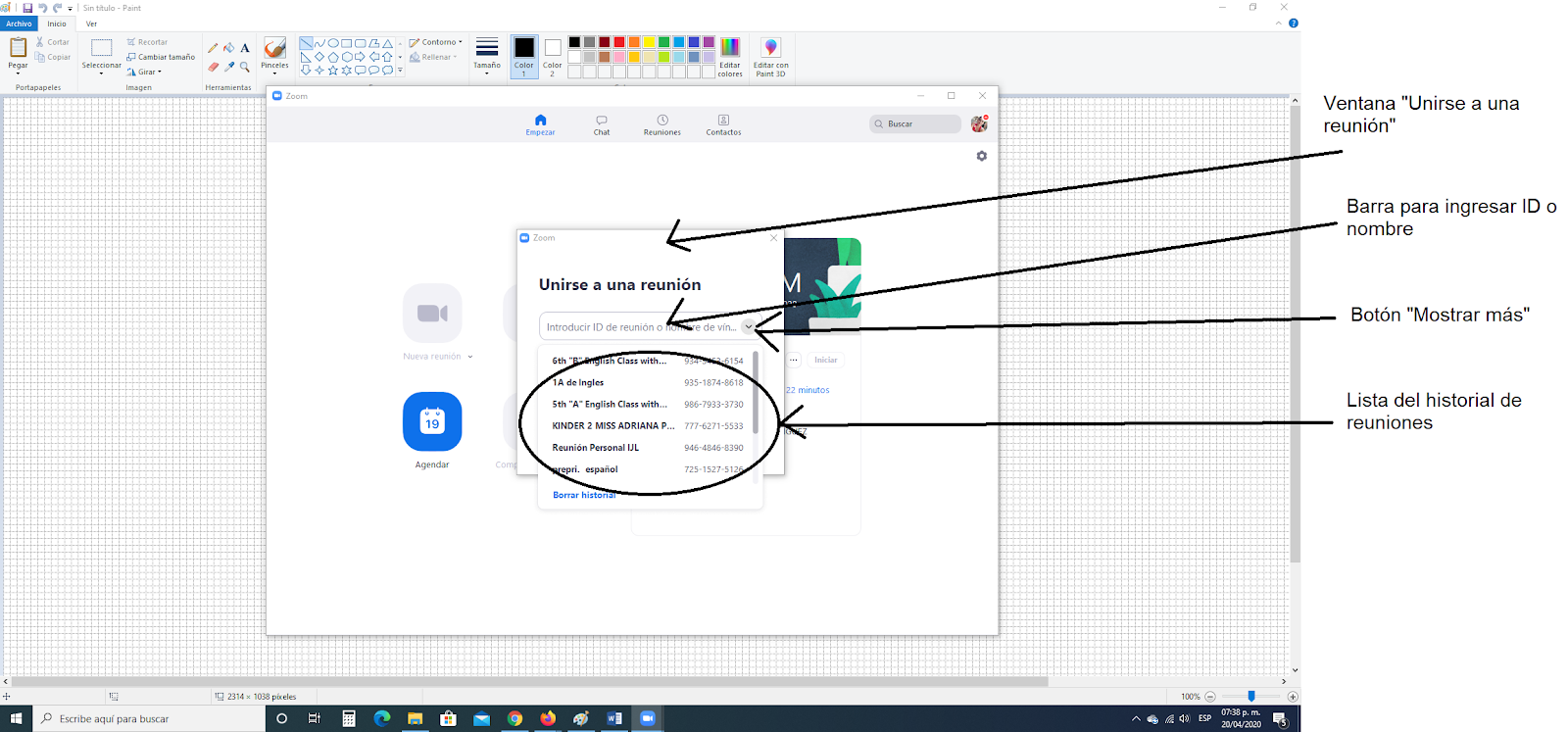The height and width of the screenshot is (732, 1568).
Task: Select the Magnifier tool
Action: tap(245, 67)
